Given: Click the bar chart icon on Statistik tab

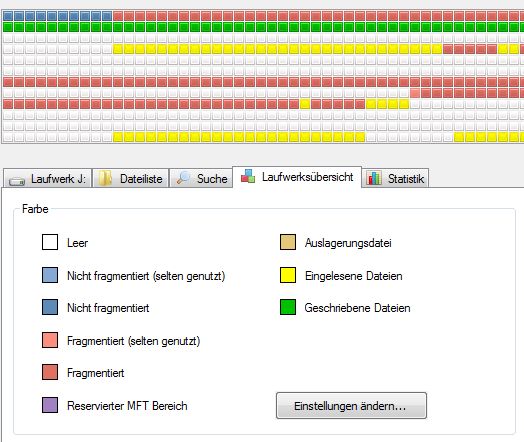Looking at the screenshot, I should tap(374, 178).
